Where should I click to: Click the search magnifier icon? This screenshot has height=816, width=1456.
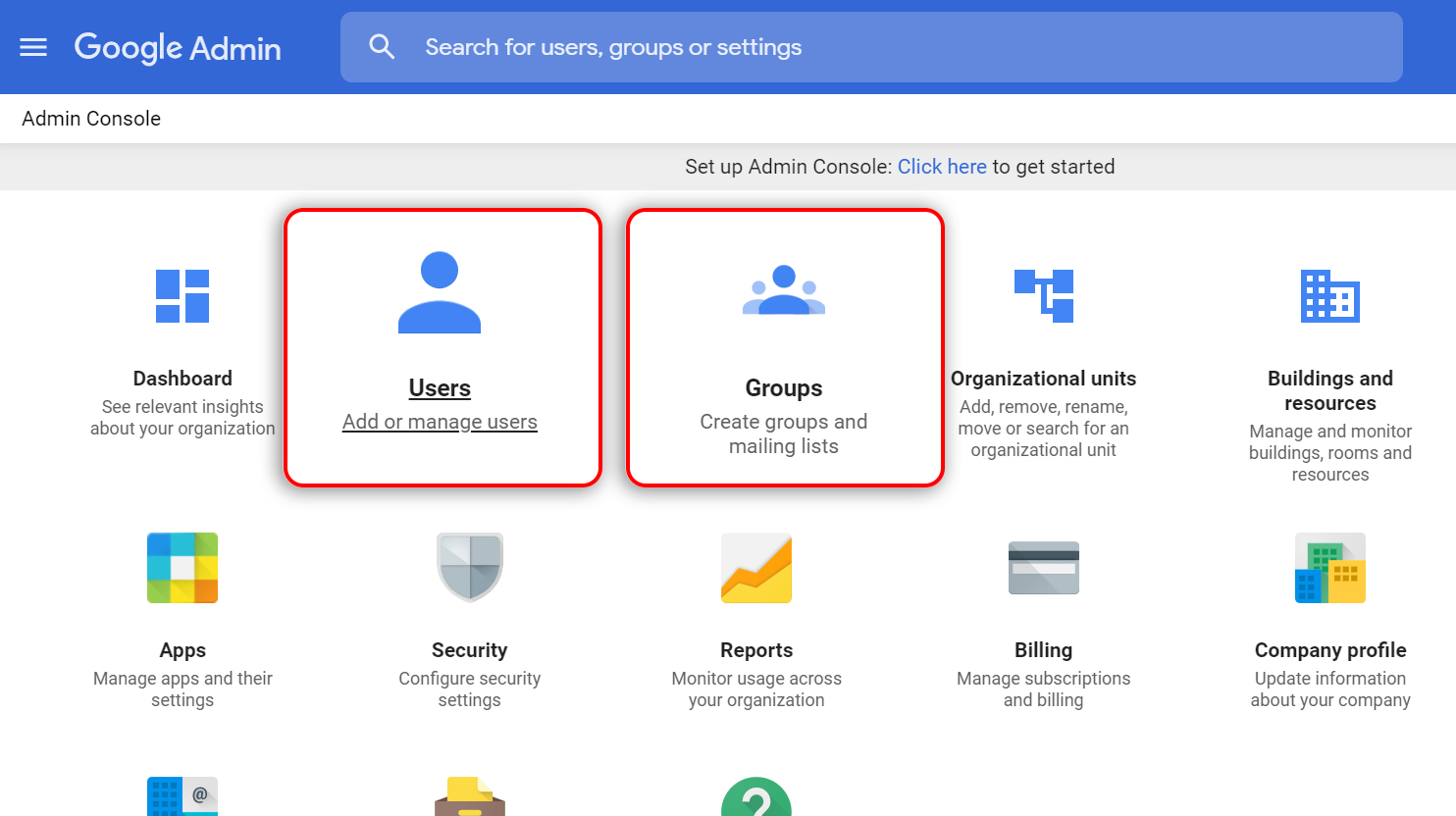(382, 47)
